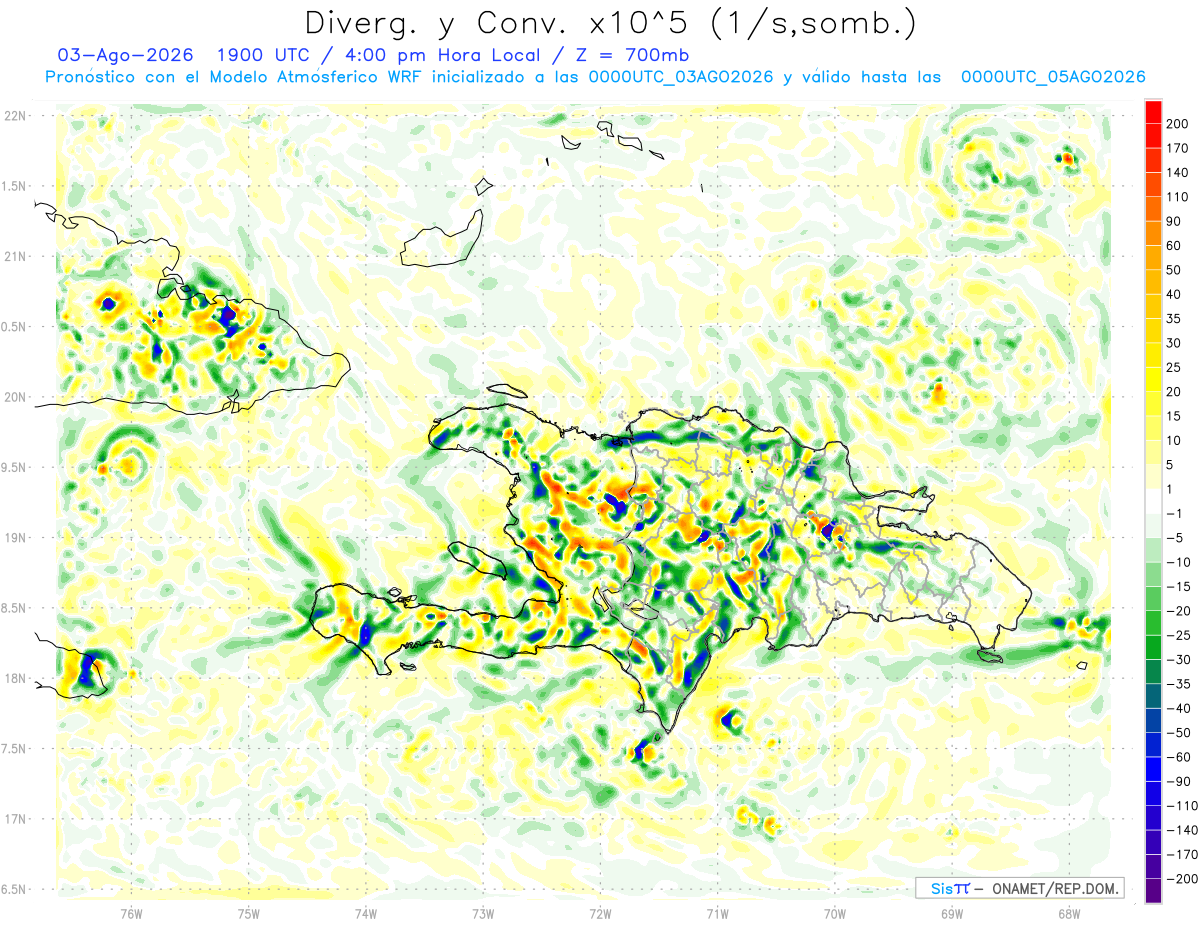Image resolution: width=1200 pixels, height=927 pixels.
Task: Click the '20N' latitude label
Action: coord(15,397)
